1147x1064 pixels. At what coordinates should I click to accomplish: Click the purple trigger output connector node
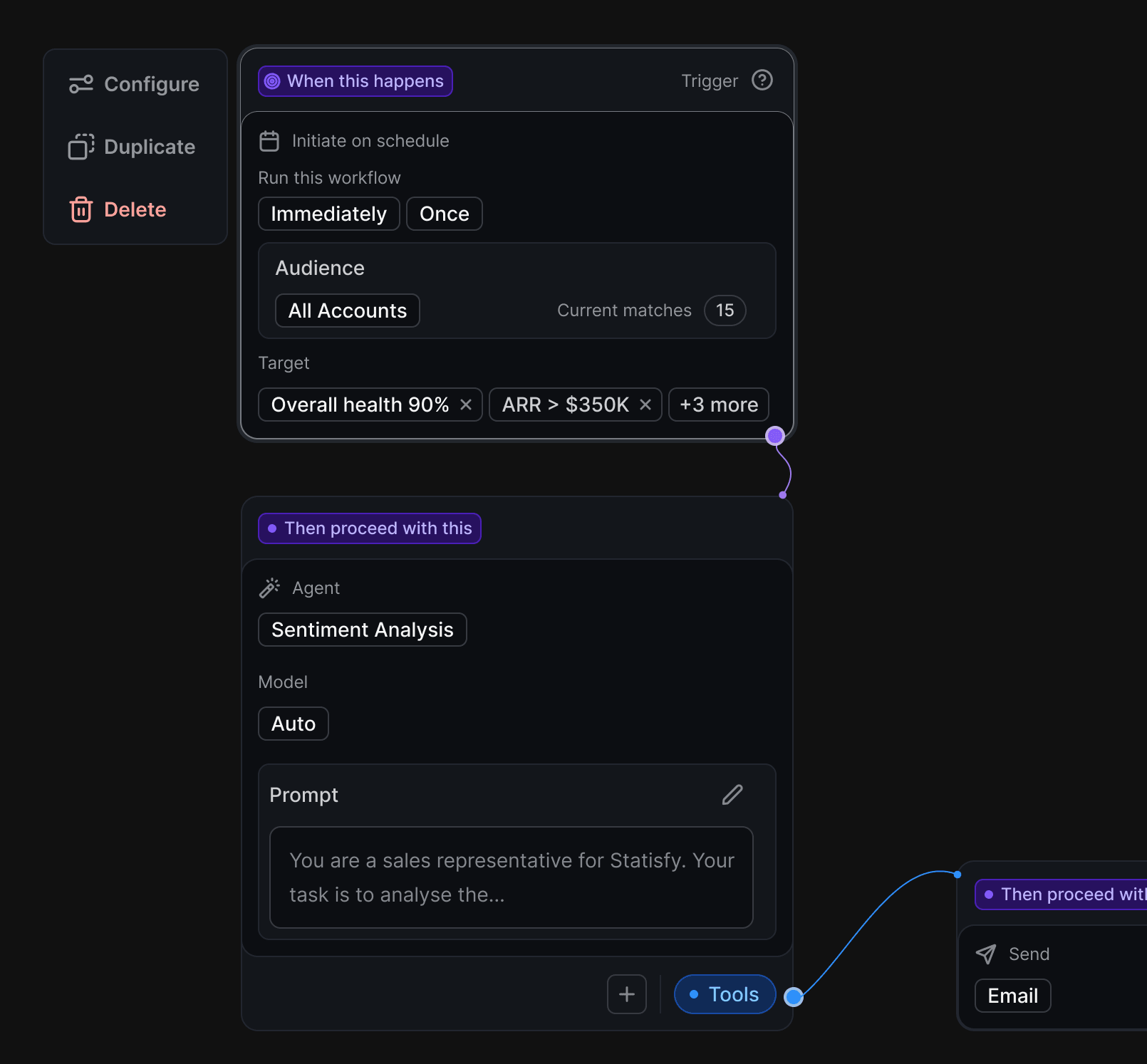pyautogui.click(x=775, y=436)
